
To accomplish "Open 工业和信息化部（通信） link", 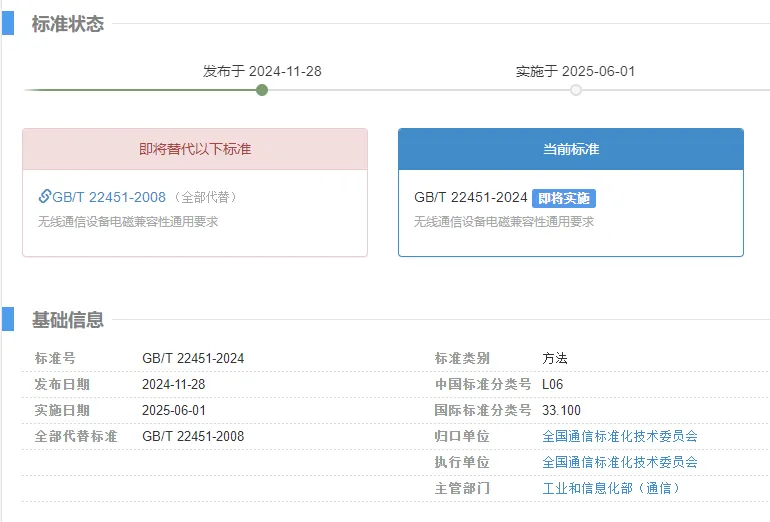I will [610, 488].
